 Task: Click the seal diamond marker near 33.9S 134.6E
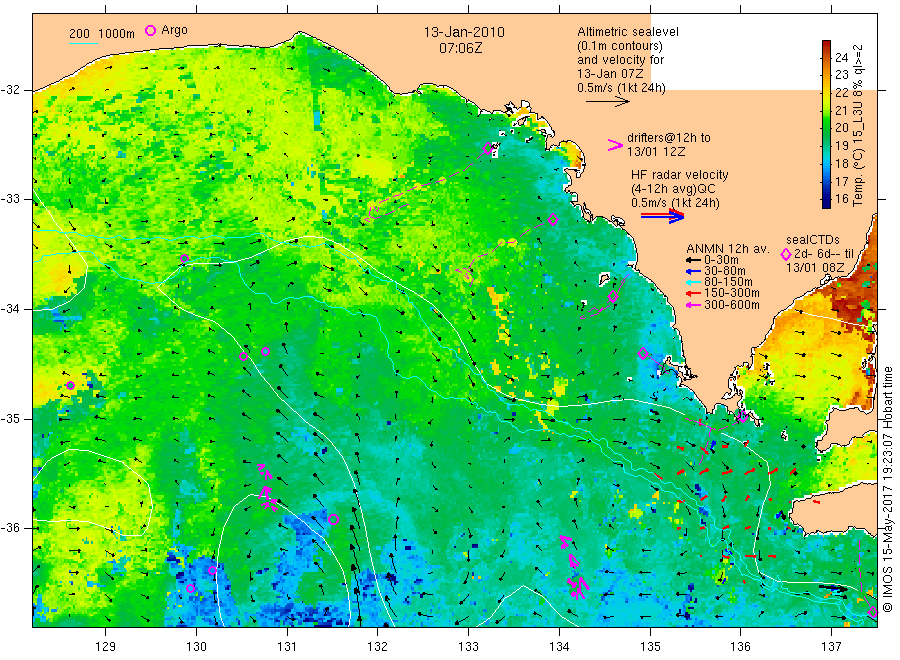click(x=613, y=297)
